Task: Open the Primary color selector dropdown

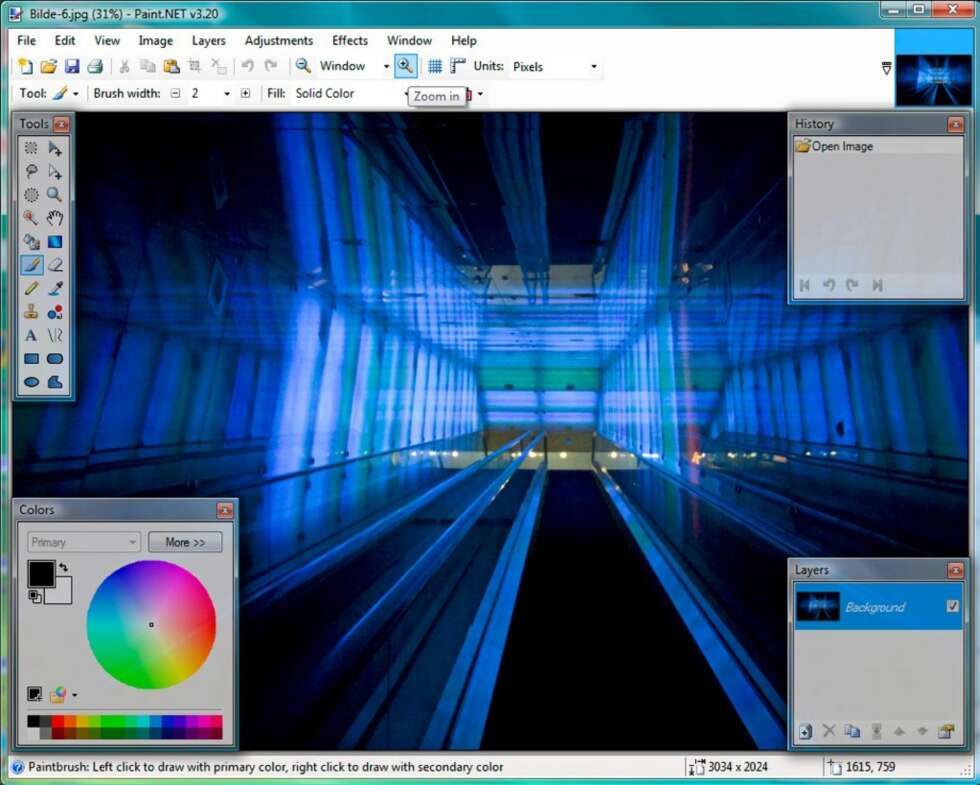Action: 84,542
